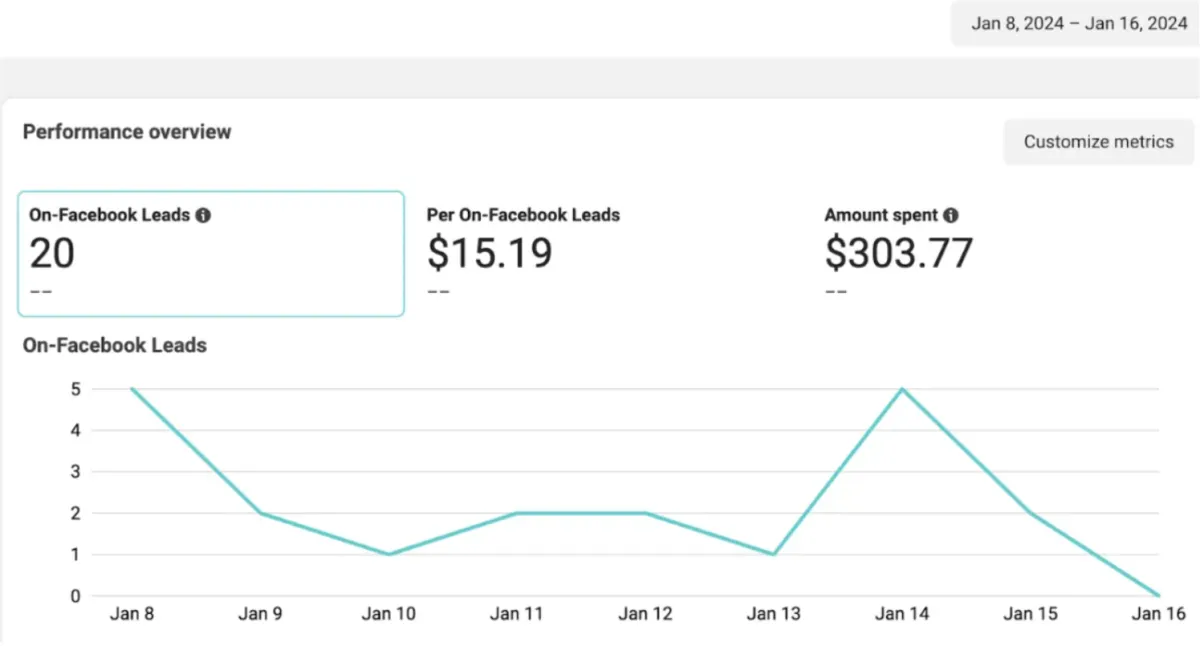This screenshot has width=1200, height=646.
Task: Click the Jan 16 data point on chart
Action: coord(1158,596)
